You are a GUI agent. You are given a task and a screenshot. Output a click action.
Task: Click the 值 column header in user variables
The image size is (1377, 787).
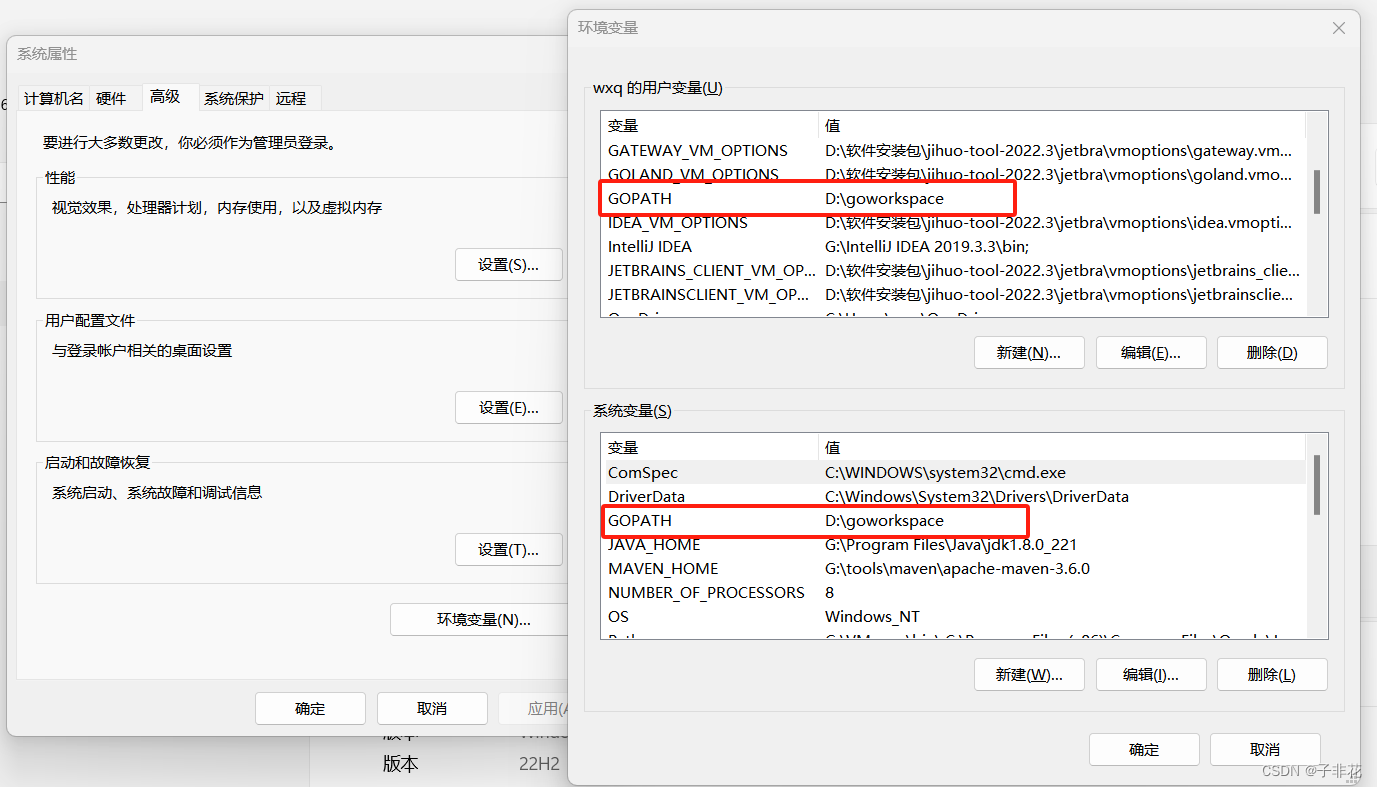[1062, 125]
